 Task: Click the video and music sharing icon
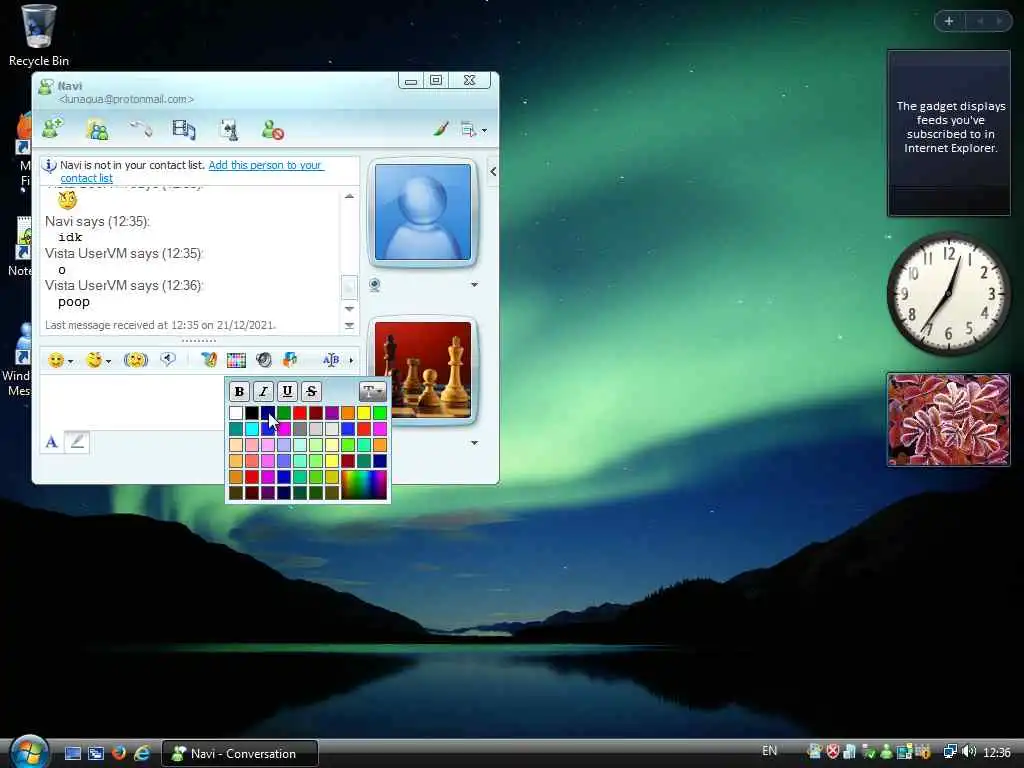coord(184,129)
